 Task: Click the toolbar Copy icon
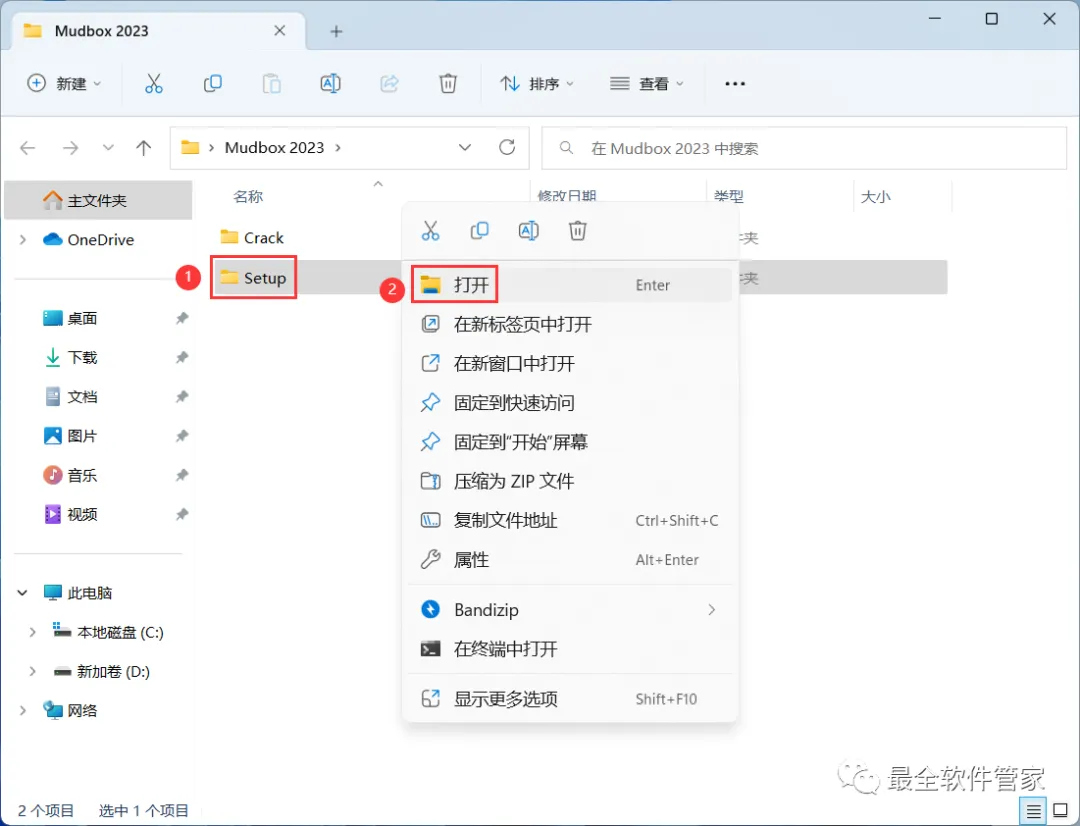coord(212,83)
